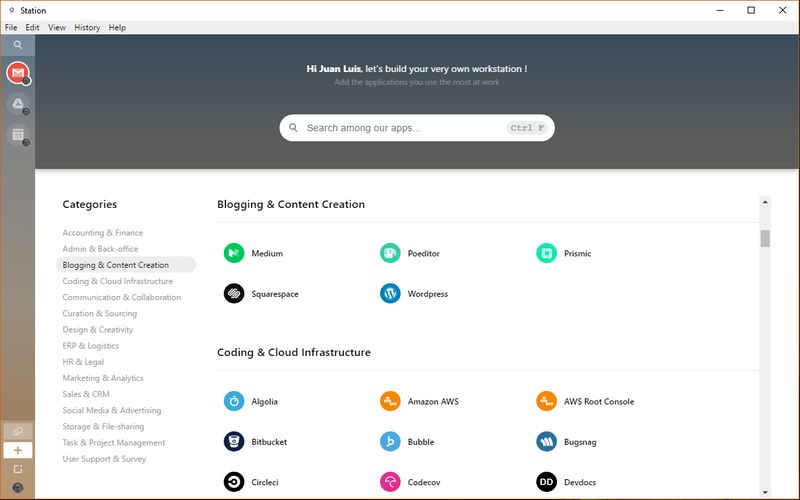Click the Amazon AWS app icon
The width and height of the screenshot is (800, 500).
pyautogui.click(x=390, y=401)
